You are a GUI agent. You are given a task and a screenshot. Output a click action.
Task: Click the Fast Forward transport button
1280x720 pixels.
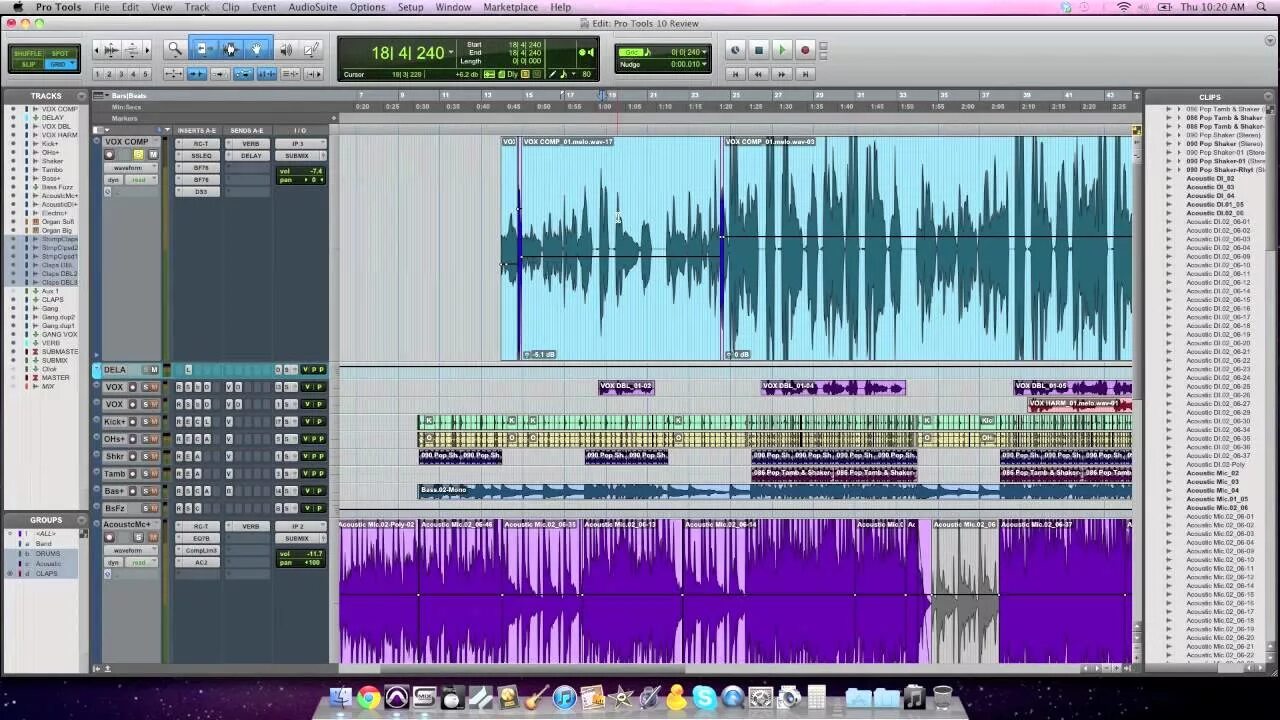[x=782, y=74]
